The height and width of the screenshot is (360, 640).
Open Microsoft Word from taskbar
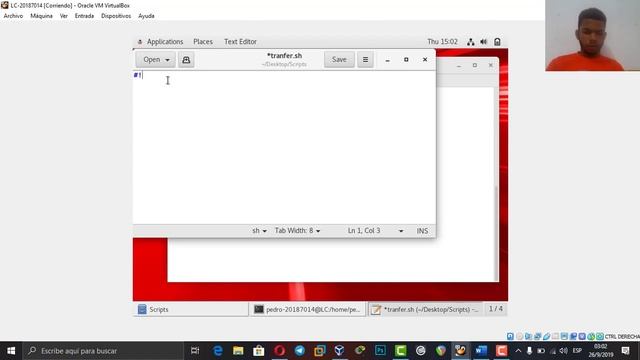pyautogui.click(x=481, y=351)
